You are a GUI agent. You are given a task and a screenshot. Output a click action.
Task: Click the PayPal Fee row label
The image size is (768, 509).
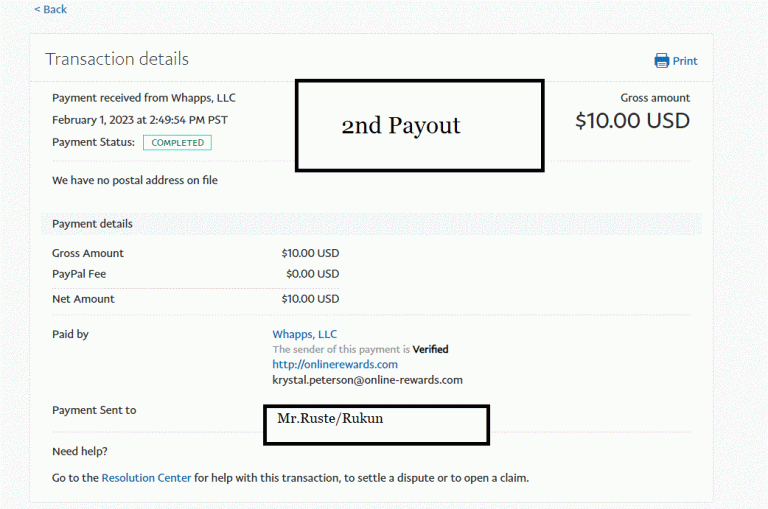[79, 274]
